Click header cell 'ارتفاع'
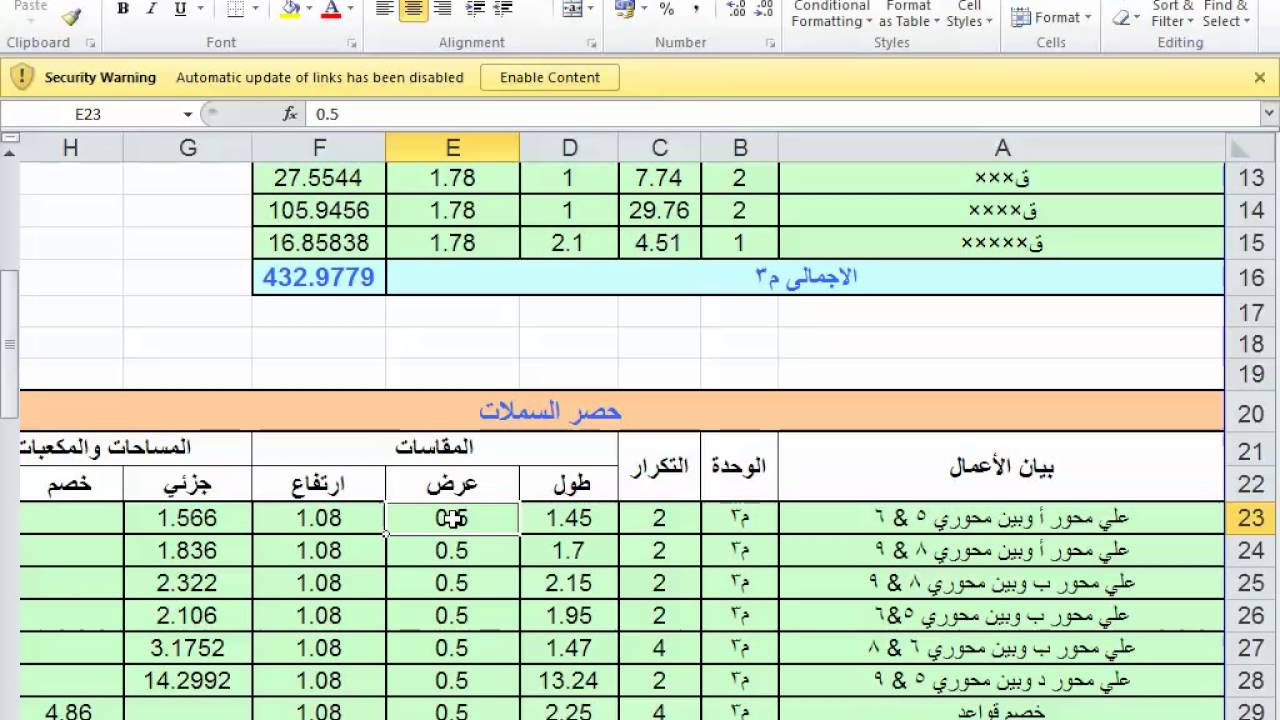The image size is (1280, 720). click(x=319, y=484)
